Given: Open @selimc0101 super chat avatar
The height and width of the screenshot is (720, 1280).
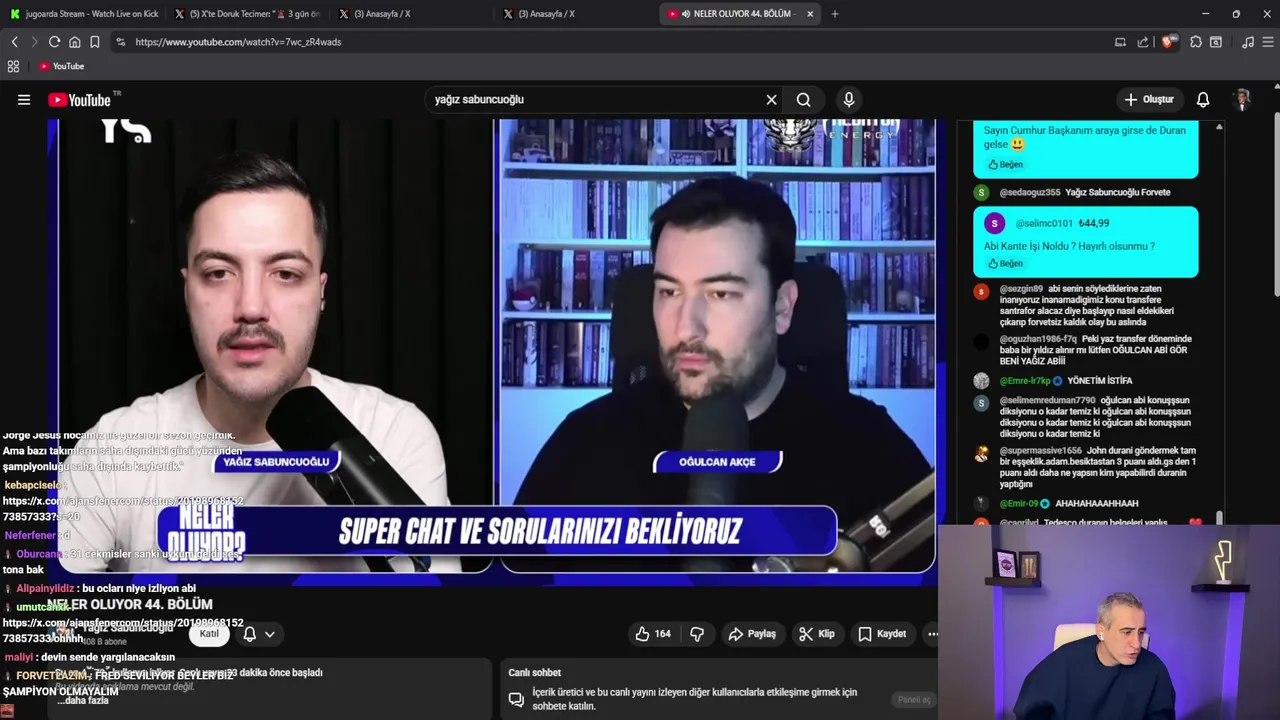Looking at the screenshot, I should coord(994,223).
